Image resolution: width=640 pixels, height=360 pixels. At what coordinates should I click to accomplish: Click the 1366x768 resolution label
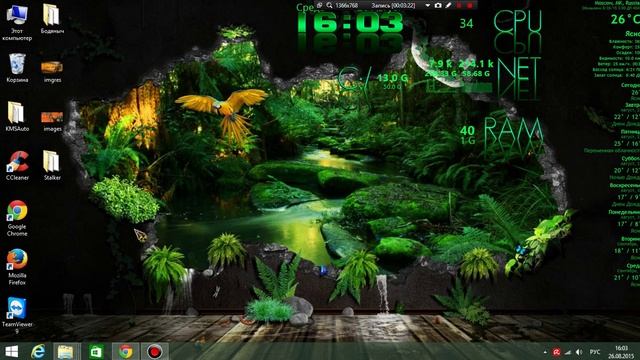(x=347, y=5)
